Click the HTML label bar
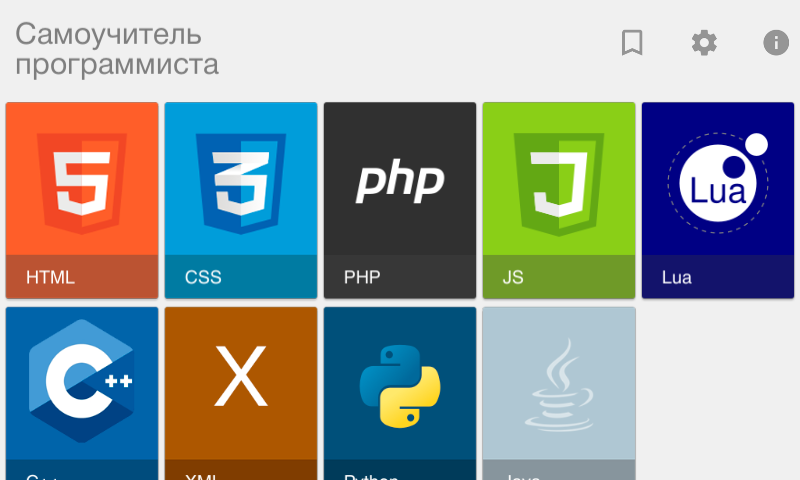 pyautogui.click(x=82, y=277)
